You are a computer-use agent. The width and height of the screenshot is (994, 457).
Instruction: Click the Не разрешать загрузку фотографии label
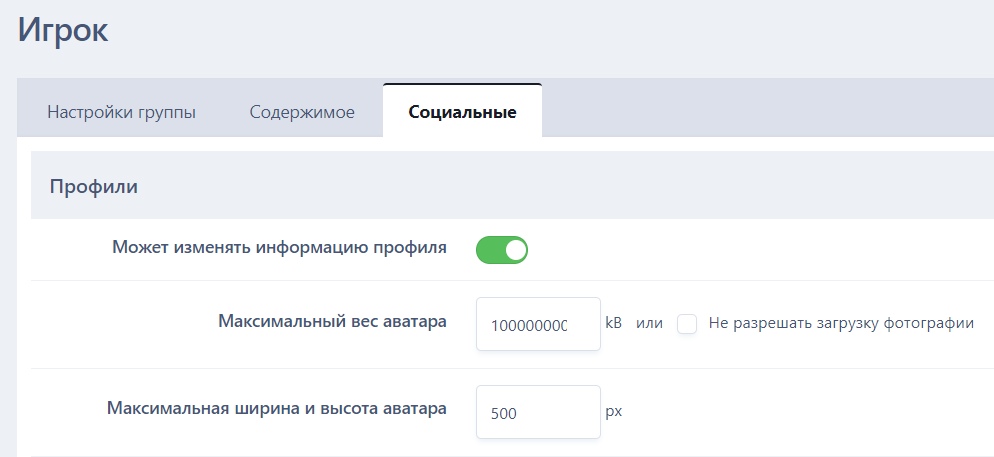(840, 323)
